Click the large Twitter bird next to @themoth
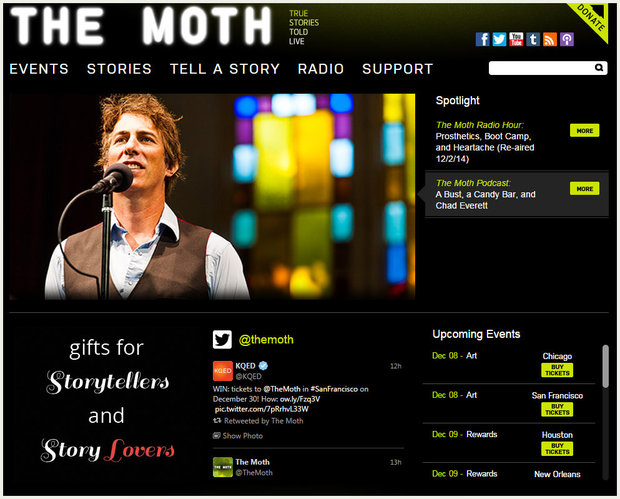Image resolution: width=620 pixels, height=499 pixels. pyautogui.click(x=222, y=340)
